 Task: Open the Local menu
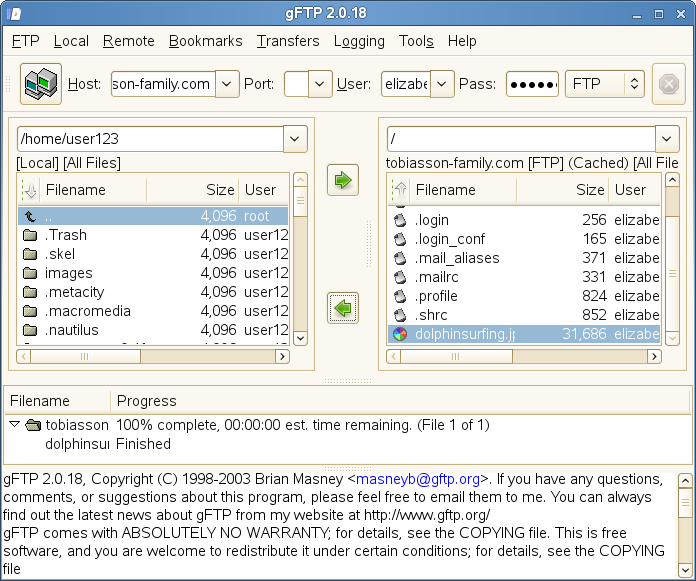tap(71, 41)
